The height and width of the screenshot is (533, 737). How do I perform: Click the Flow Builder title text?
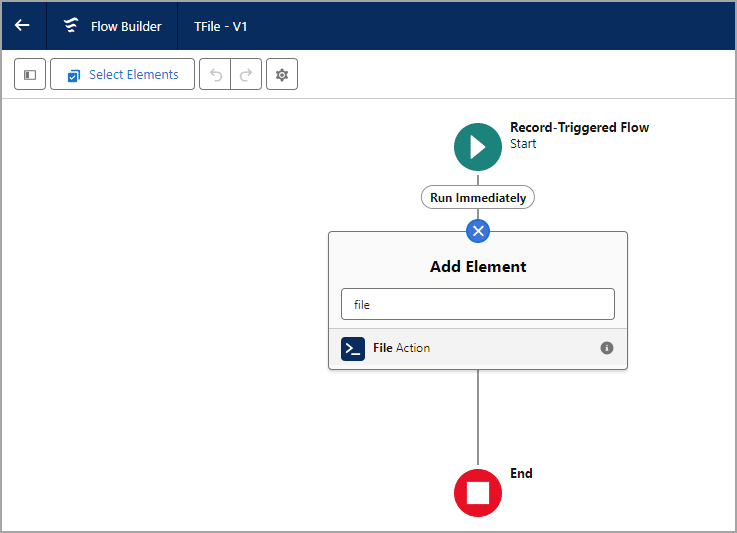126,26
